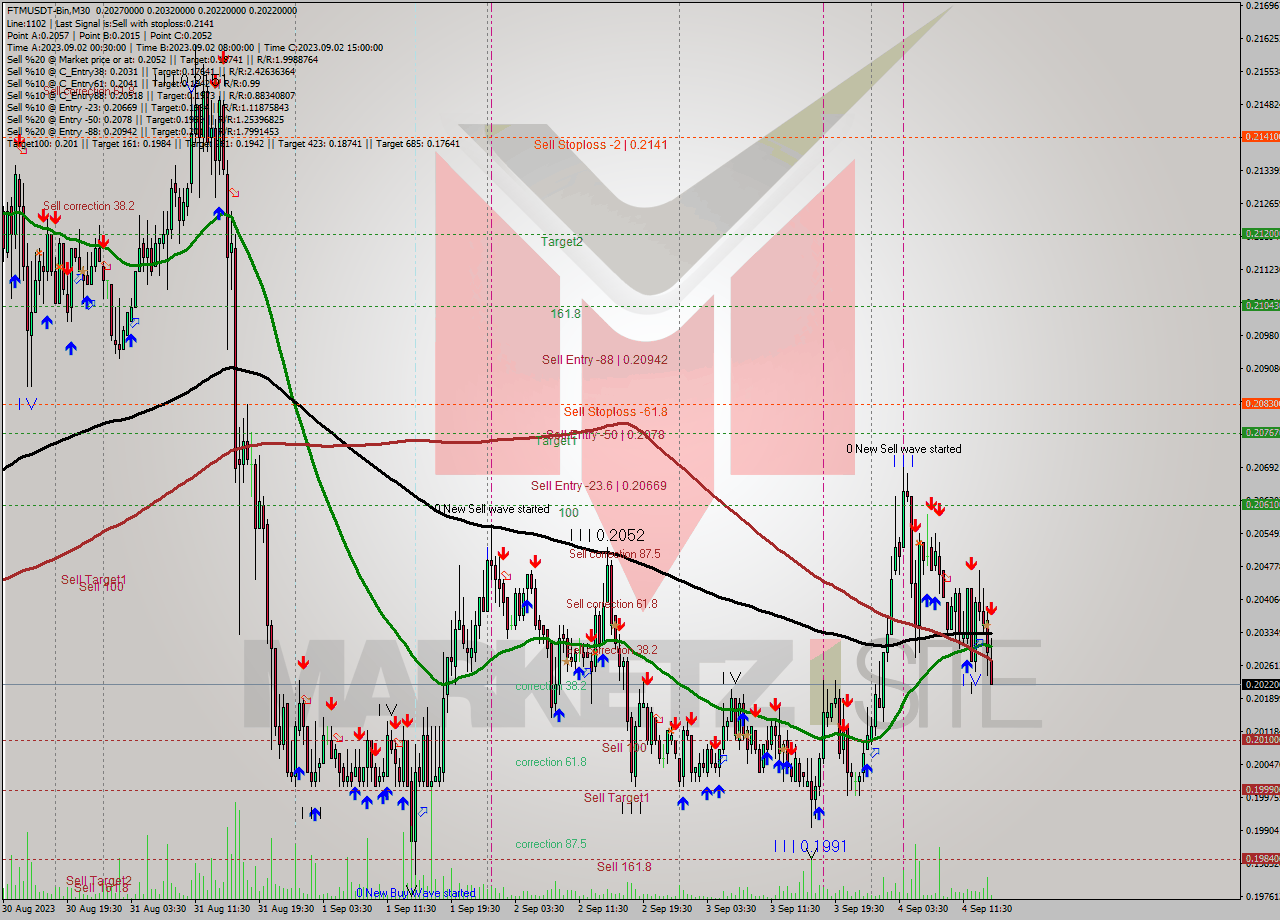This screenshot has height=920, width=1280.
Task: Click the '1 Sep 19:30' time axis label
Action: coord(475,909)
